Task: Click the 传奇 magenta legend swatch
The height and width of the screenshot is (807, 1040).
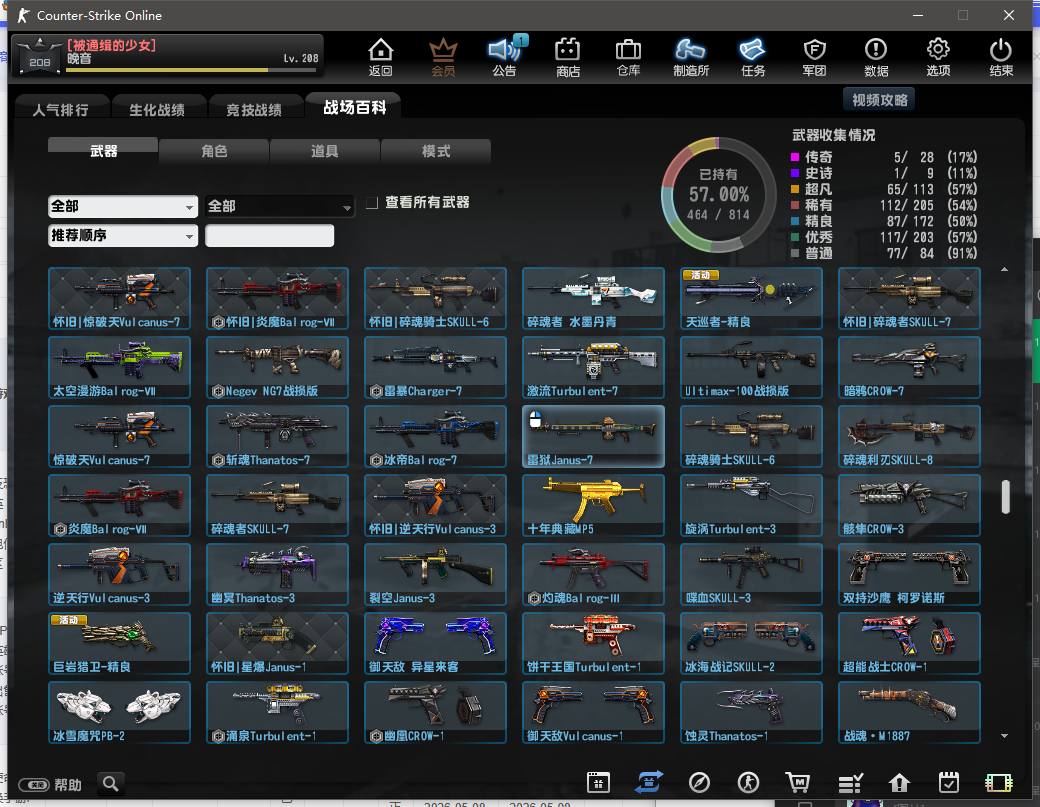Action: 795,157
